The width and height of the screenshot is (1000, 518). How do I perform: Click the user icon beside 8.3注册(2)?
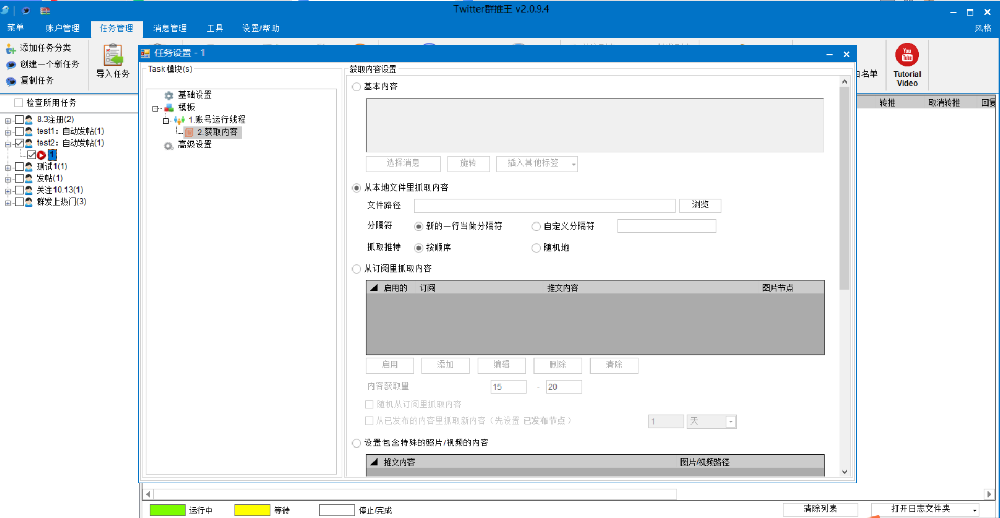click(x=29, y=119)
